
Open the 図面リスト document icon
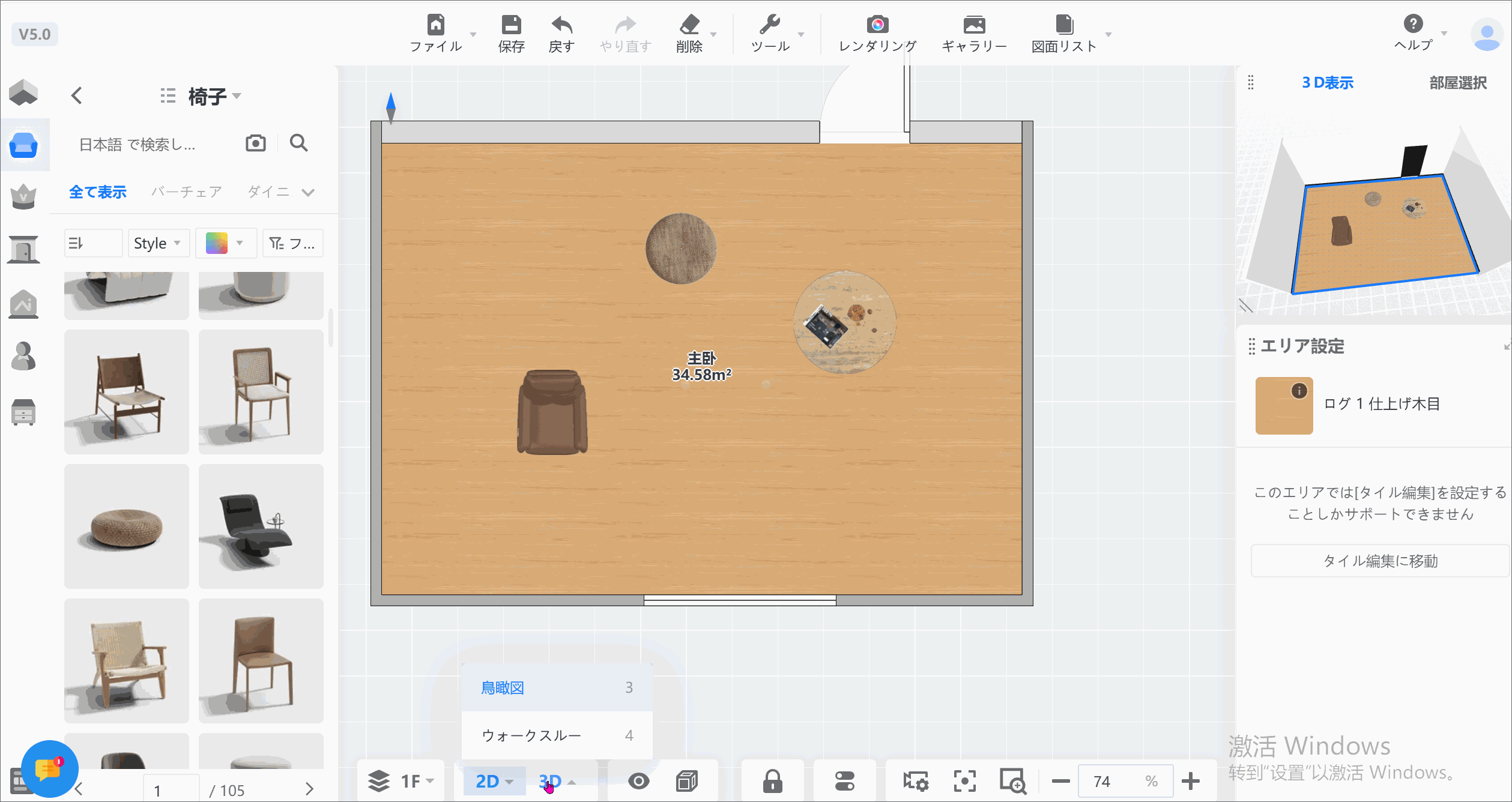click(1064, 25)
